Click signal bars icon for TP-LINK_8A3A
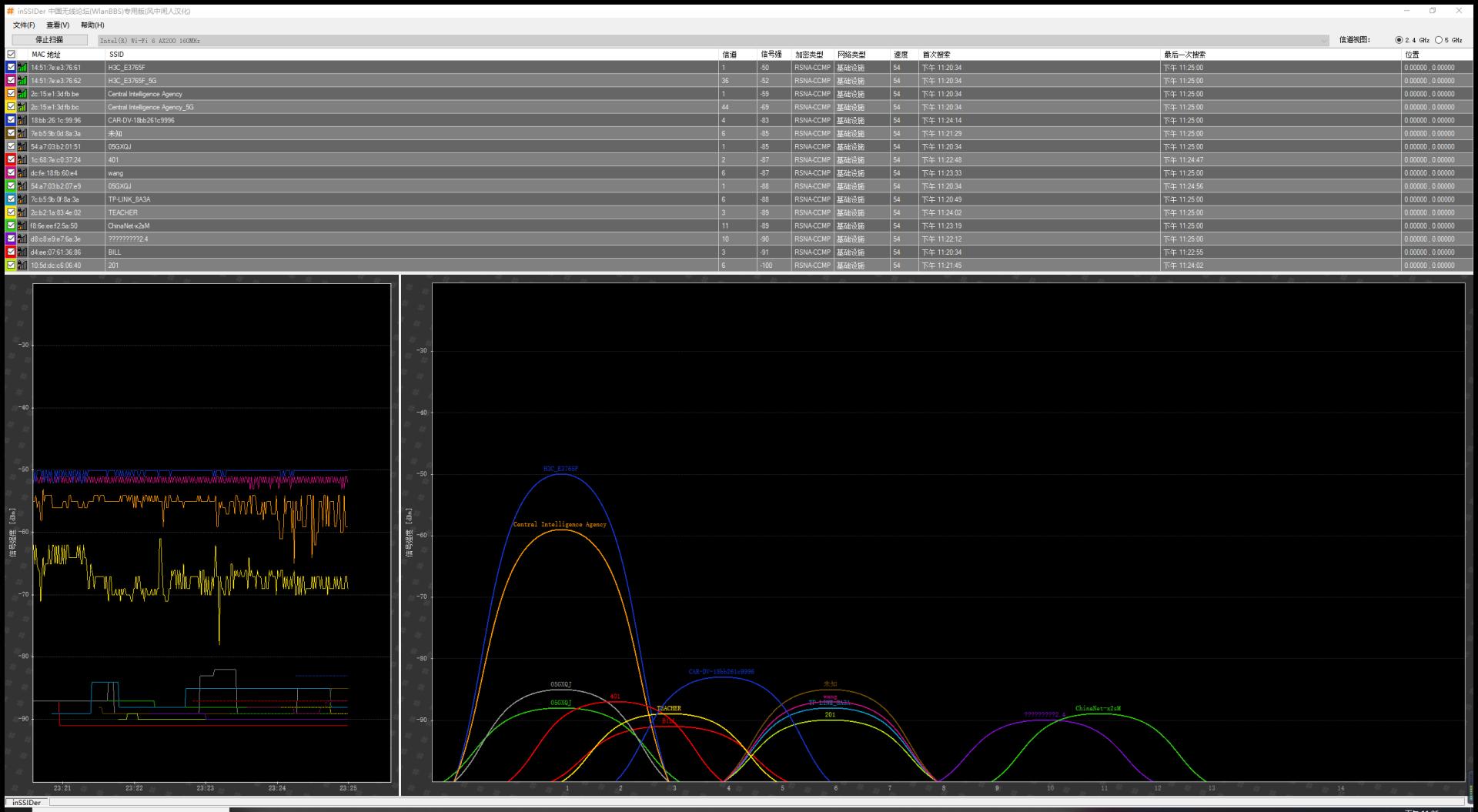Viewport: 1478px width, 812px height. 22,199
